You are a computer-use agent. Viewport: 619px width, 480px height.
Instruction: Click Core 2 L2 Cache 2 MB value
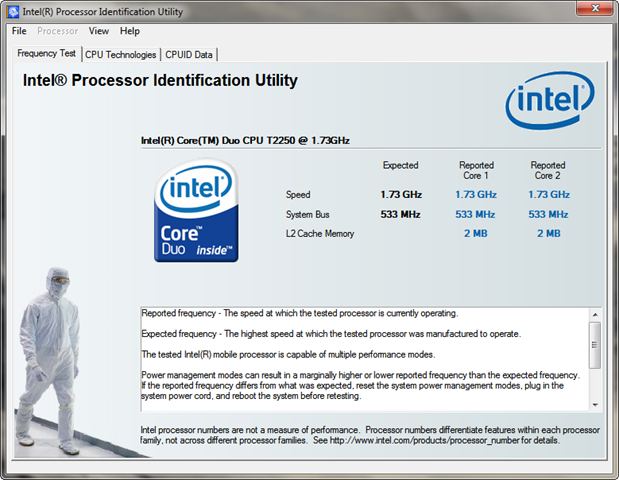pyautogui.click(x=548, y=234)
